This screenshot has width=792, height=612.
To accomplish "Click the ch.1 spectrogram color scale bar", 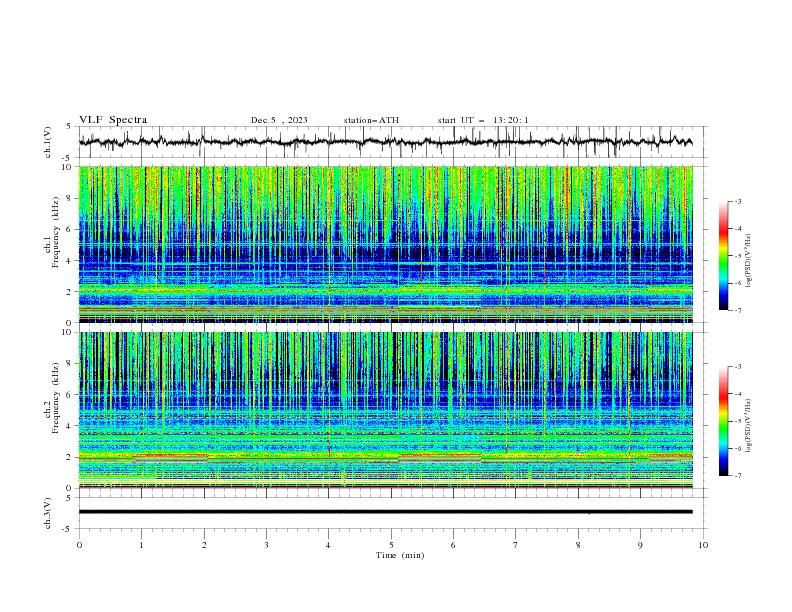I will pos(724,256).
